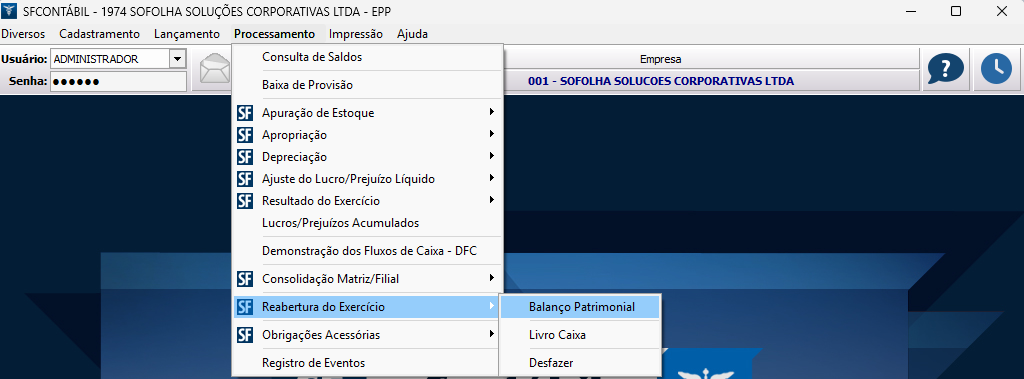The height and width of the screenshot is (379, 1024).
Task: Click SF icon next to Depreciação
Action: click(245, 157)
